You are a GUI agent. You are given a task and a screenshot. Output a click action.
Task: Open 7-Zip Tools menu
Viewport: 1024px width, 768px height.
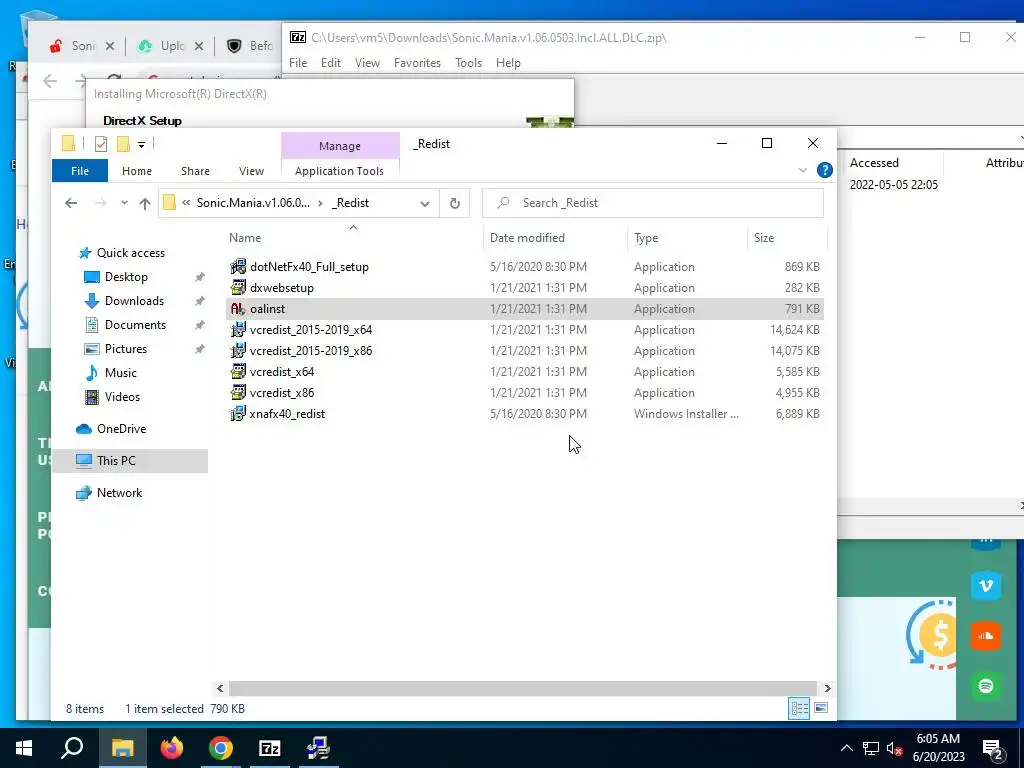468,63
